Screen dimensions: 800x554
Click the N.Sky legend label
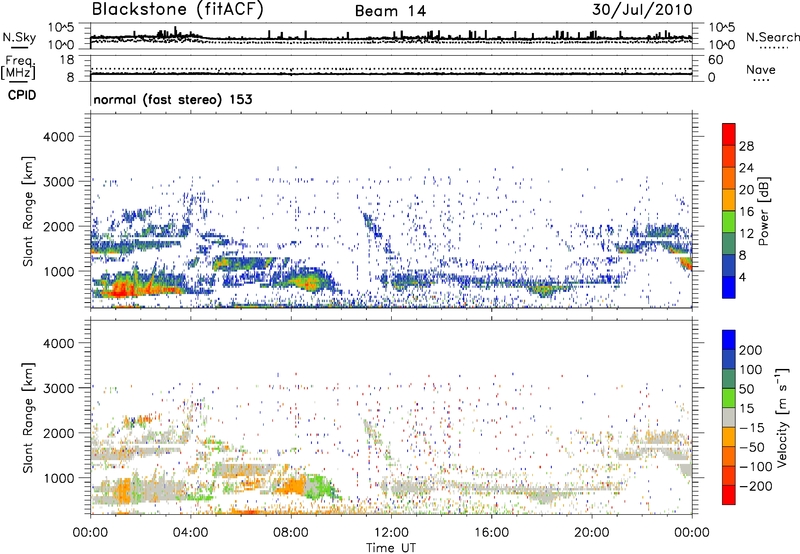[x=19, y=37]
